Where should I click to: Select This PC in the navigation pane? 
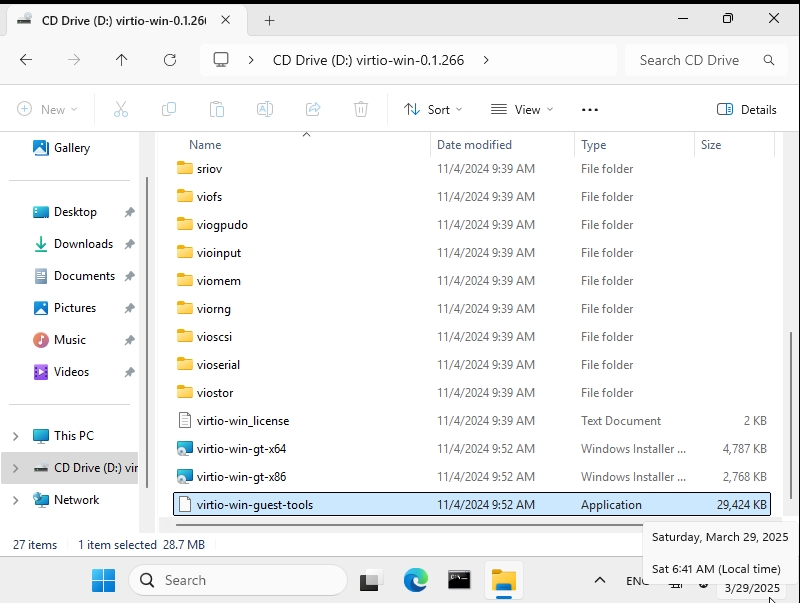click(x=63, y=436)
